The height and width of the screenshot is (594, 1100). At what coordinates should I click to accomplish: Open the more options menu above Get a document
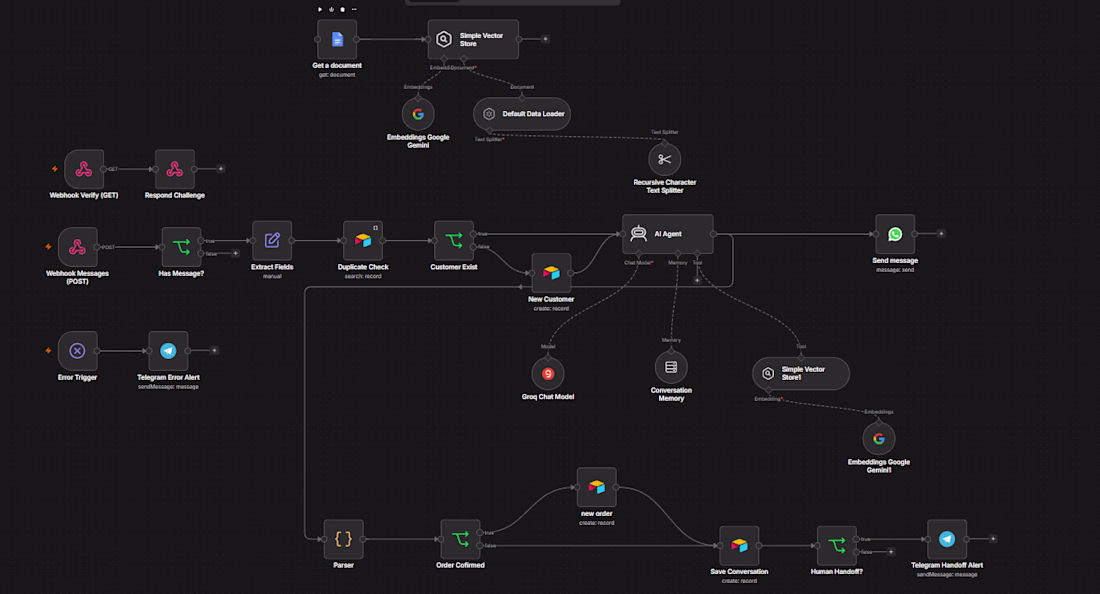(x=354, y=10)
